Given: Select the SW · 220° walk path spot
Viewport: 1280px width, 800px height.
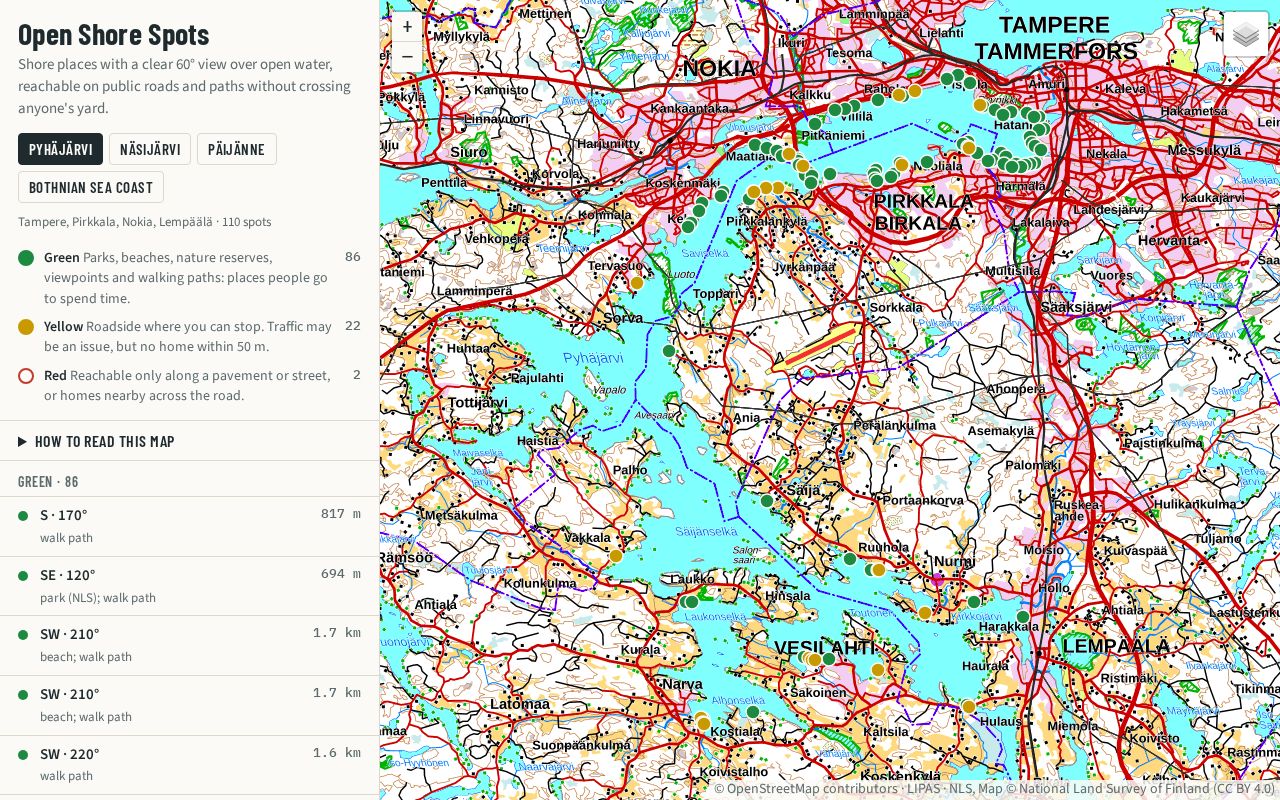Looking at the screenshot, I should pyautogui.click(x=190, y=764).
